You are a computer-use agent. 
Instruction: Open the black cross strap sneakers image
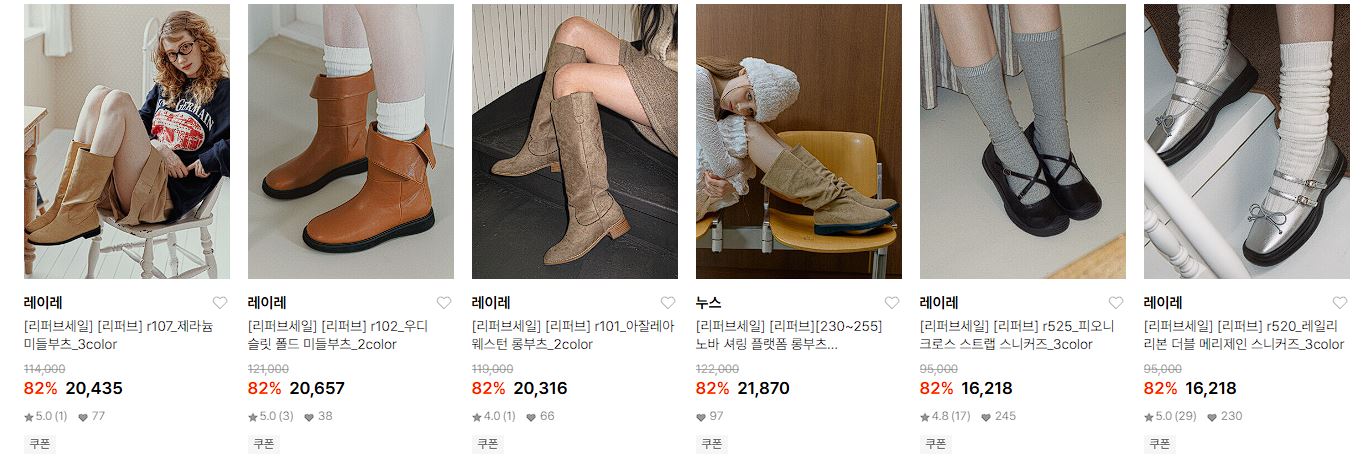(1023, 141)
